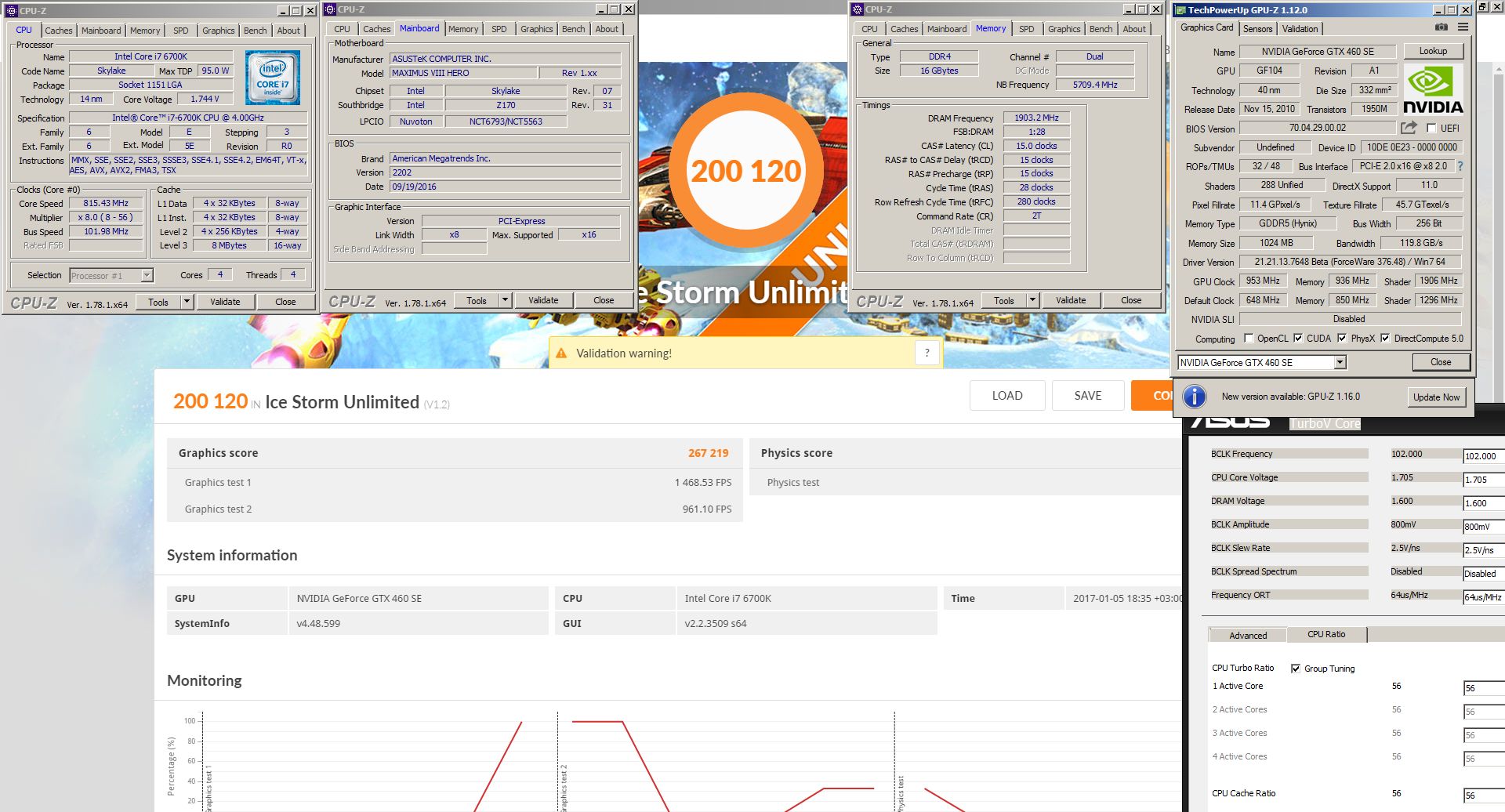Click the Graphics score value 267 219
Screen dimensions: 1505x812
pos(708,453)
